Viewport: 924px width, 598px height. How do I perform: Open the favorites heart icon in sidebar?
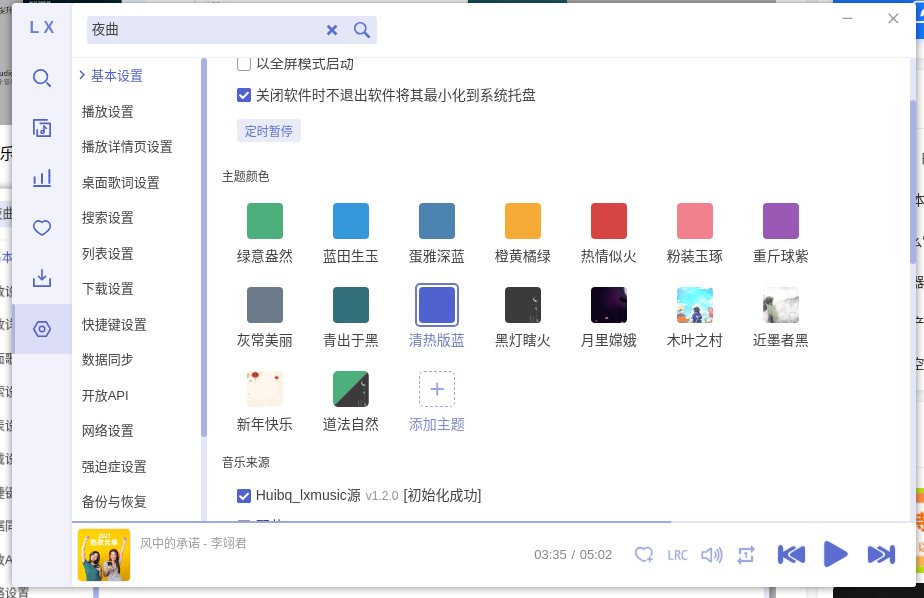[x=42, y=228]
